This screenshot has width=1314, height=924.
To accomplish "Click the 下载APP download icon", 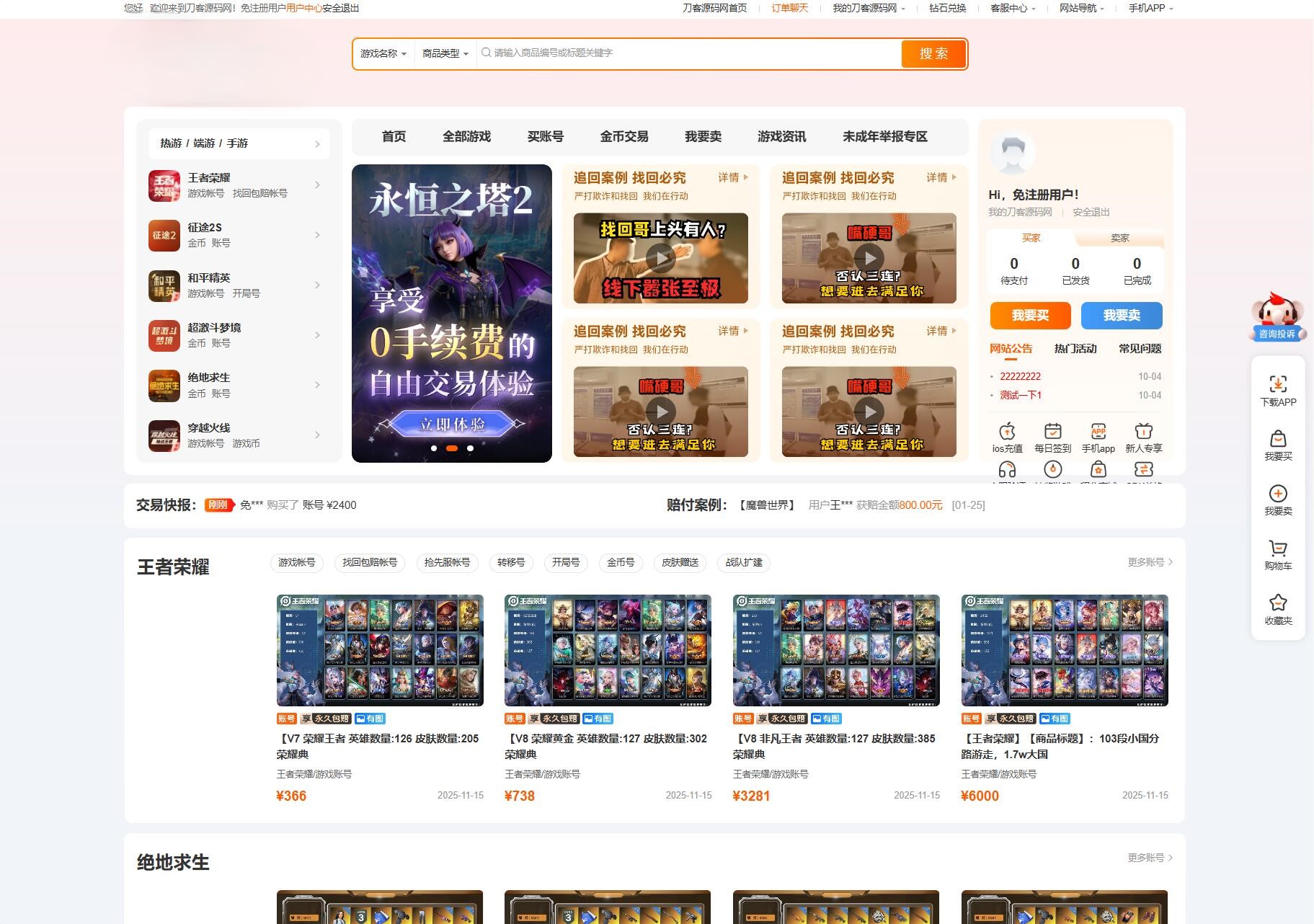I will click(1277, 382).
